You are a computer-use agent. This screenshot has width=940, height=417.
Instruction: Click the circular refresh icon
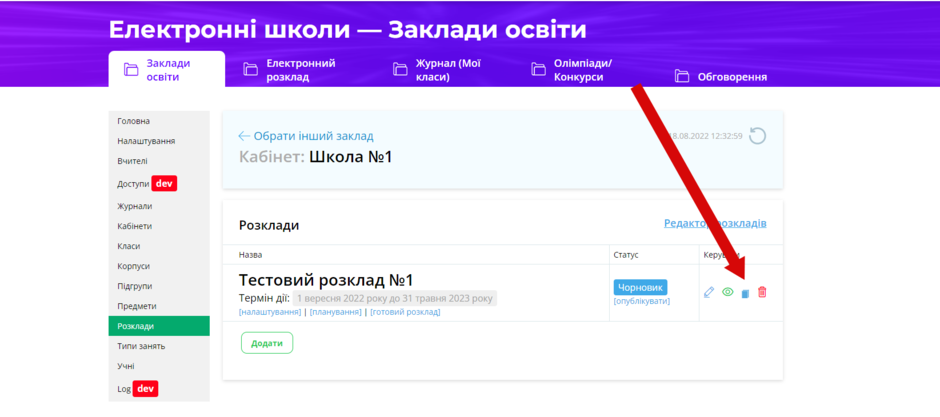(758, 136)
